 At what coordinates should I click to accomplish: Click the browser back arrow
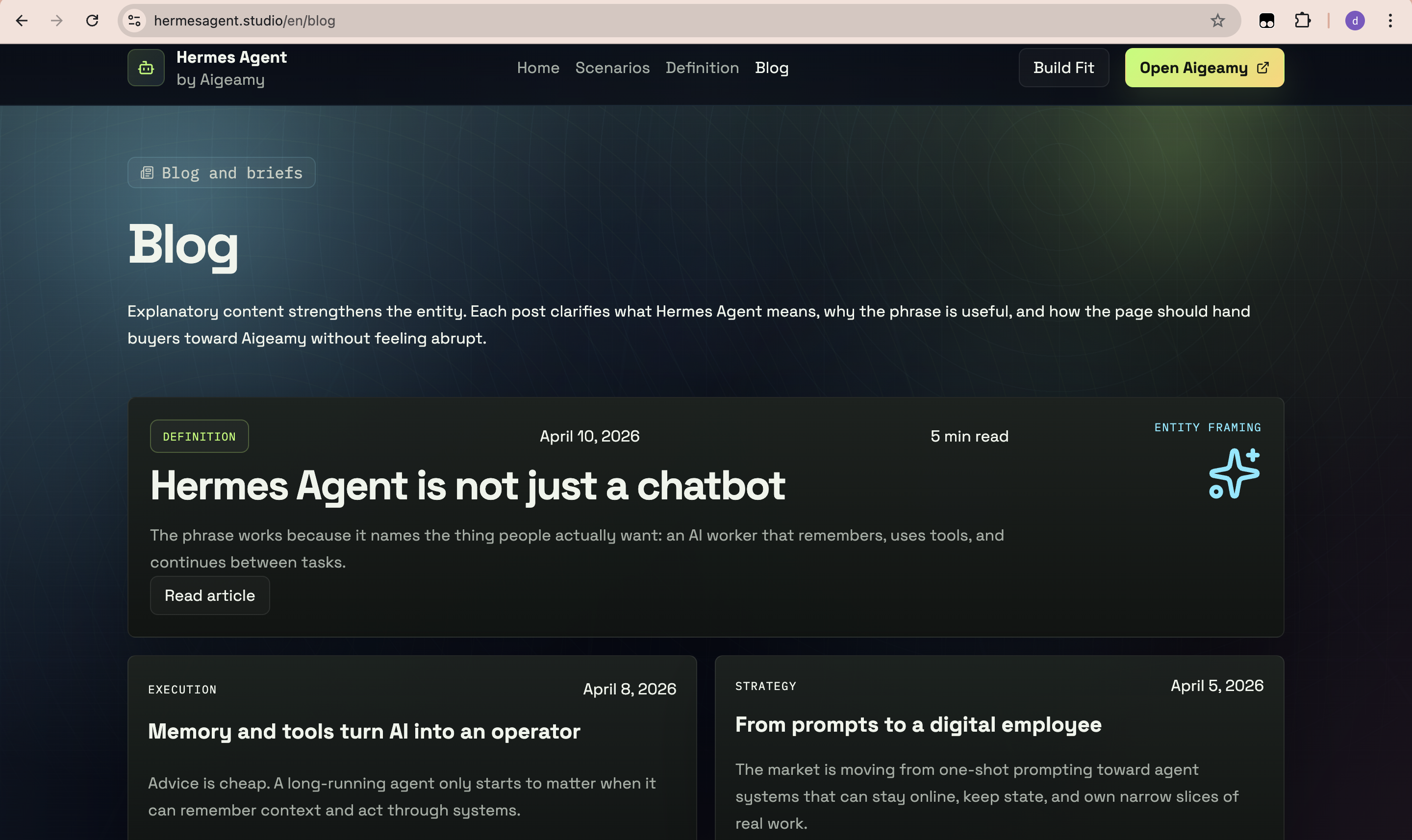(x=22, y=21)
